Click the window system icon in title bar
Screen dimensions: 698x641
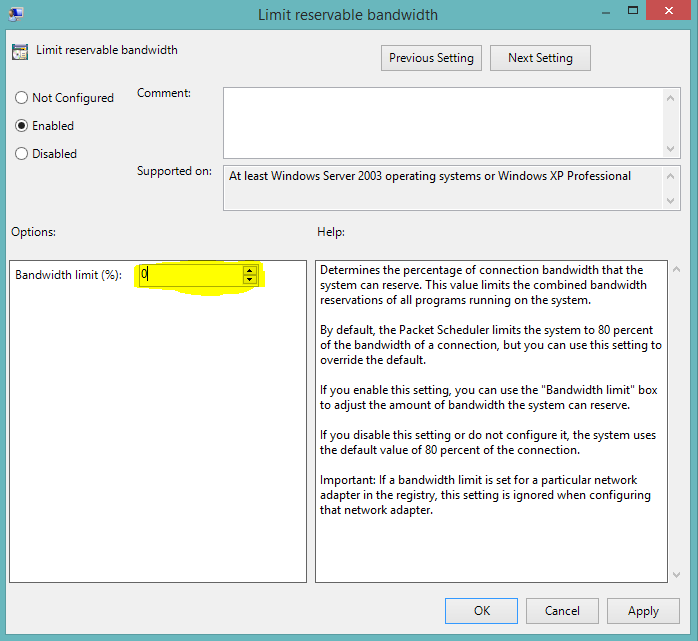[16, 14]
